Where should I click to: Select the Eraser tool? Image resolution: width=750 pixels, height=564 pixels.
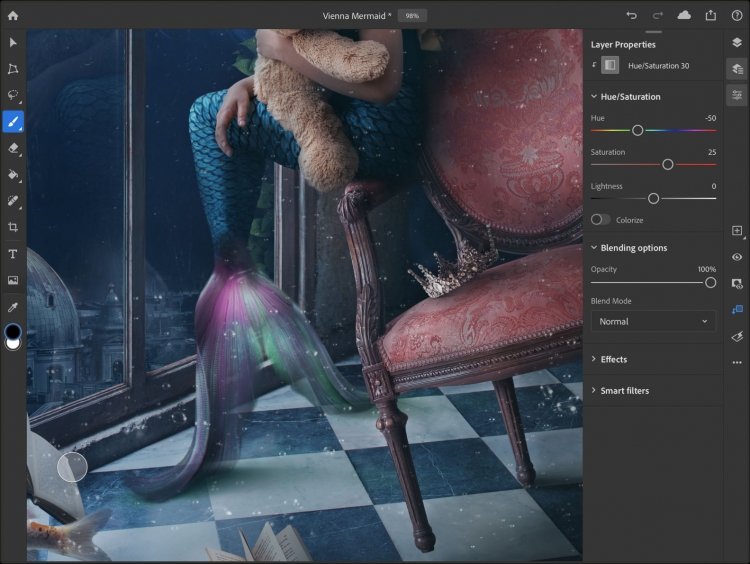[13, 148]
